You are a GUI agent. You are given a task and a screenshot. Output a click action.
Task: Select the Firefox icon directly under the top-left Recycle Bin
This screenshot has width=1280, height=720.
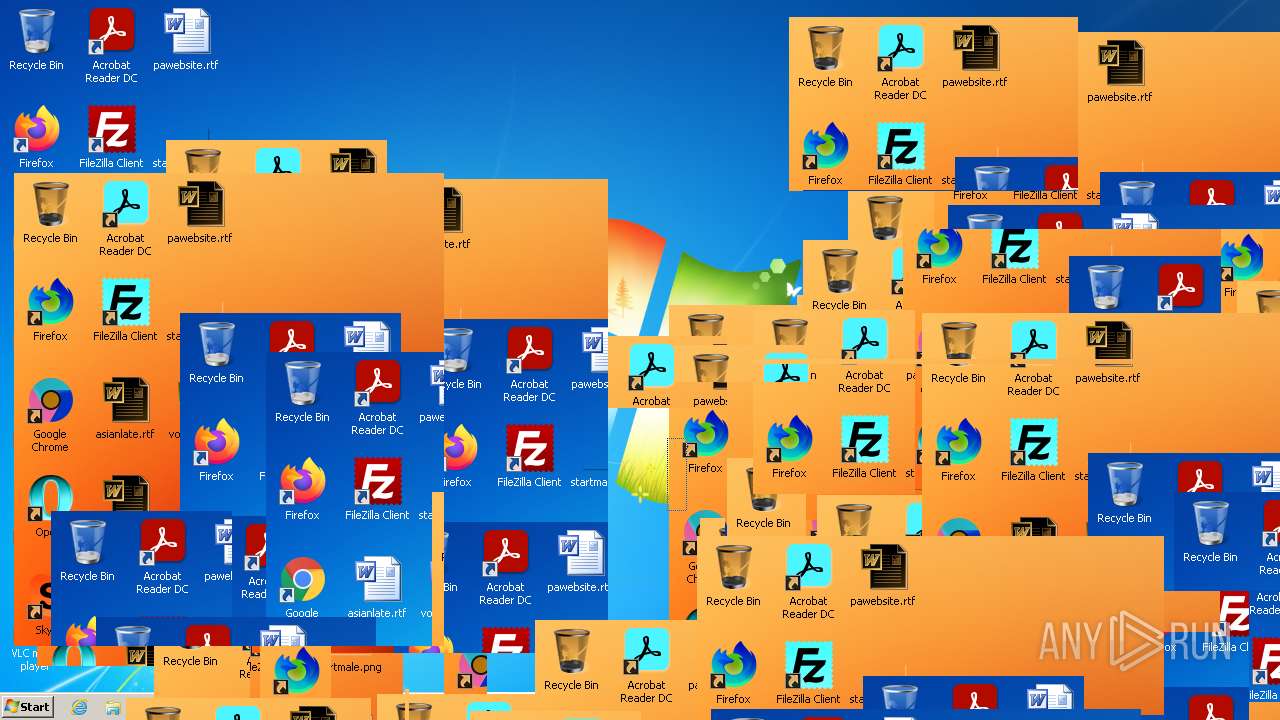36,138
